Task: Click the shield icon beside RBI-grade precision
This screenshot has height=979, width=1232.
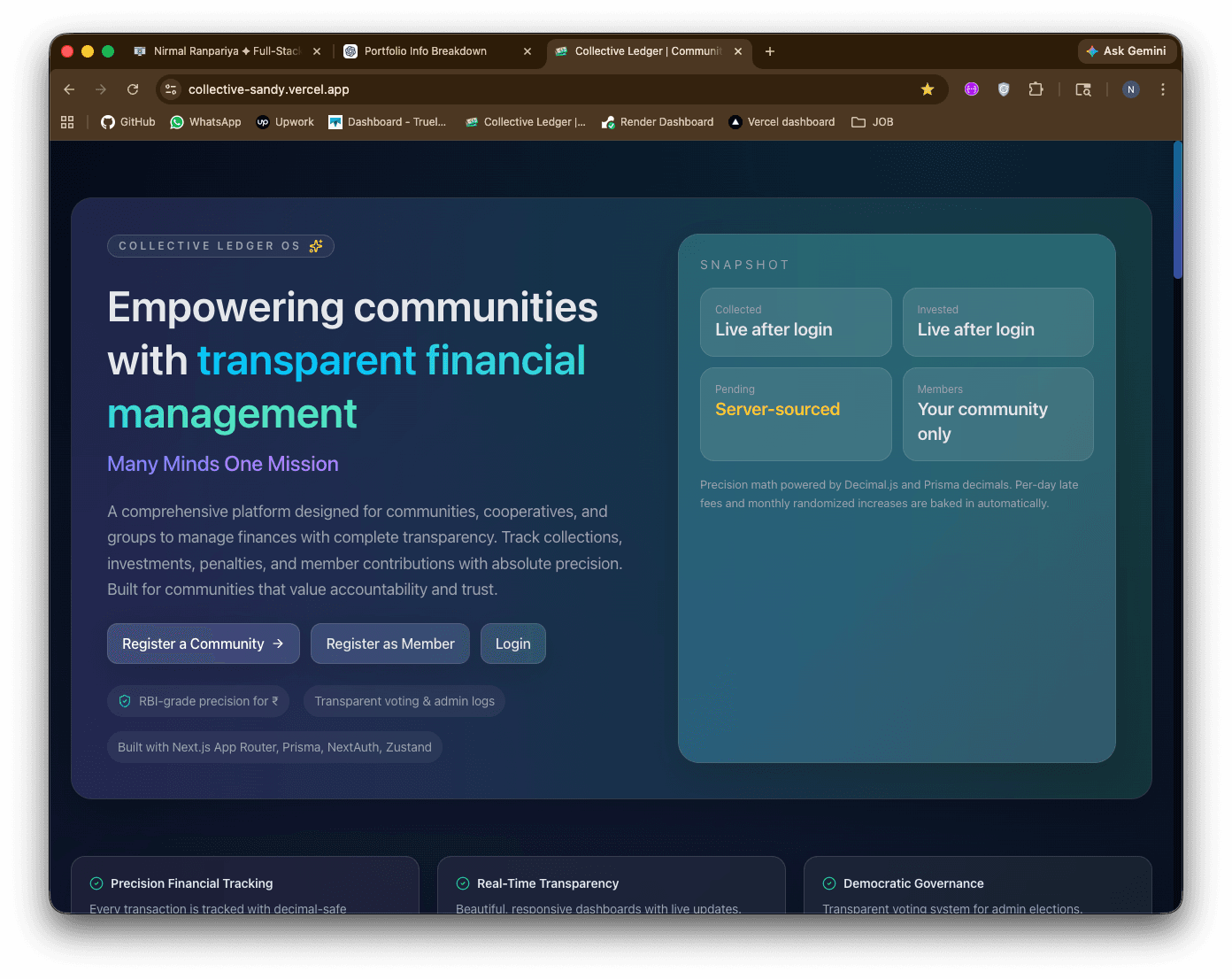Action: coord(125,701)
